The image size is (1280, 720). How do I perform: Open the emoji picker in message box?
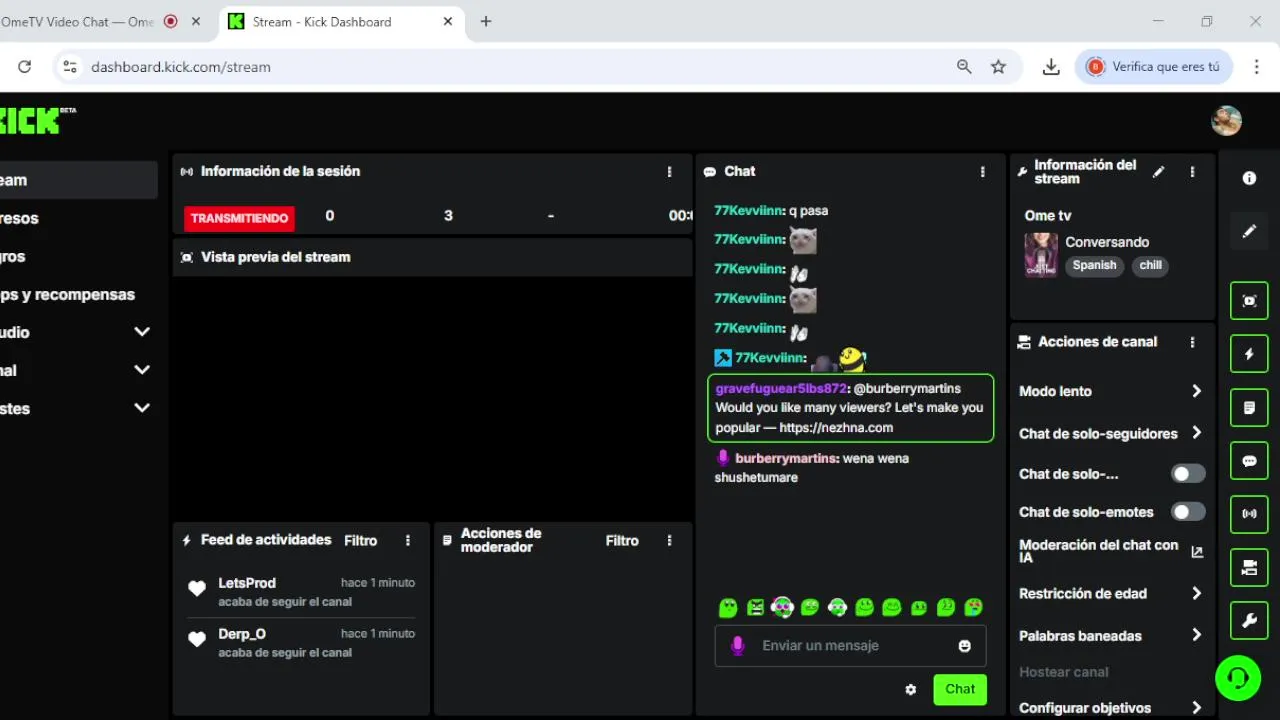click(964, 646)
